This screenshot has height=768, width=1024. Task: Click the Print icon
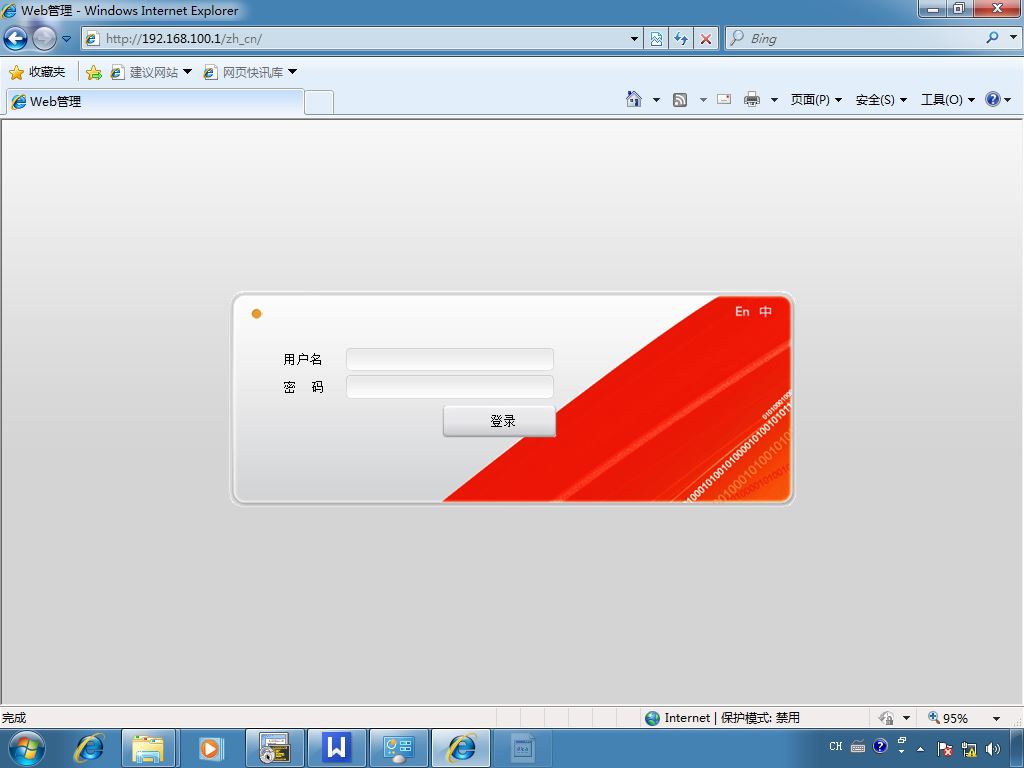click(x=752, y=99)
